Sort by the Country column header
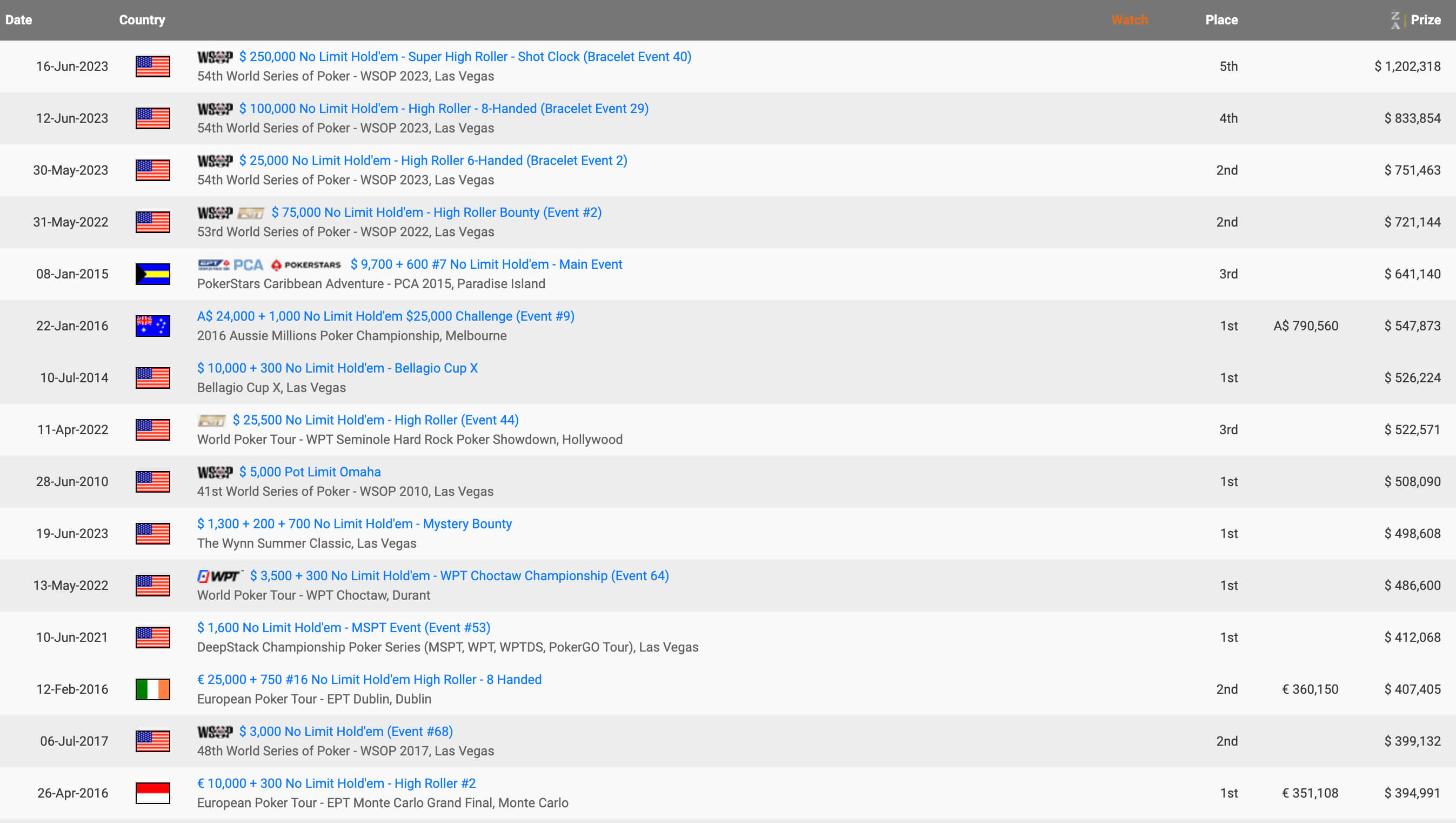The height and width of the screenshot is (823, 1456). 142,20
